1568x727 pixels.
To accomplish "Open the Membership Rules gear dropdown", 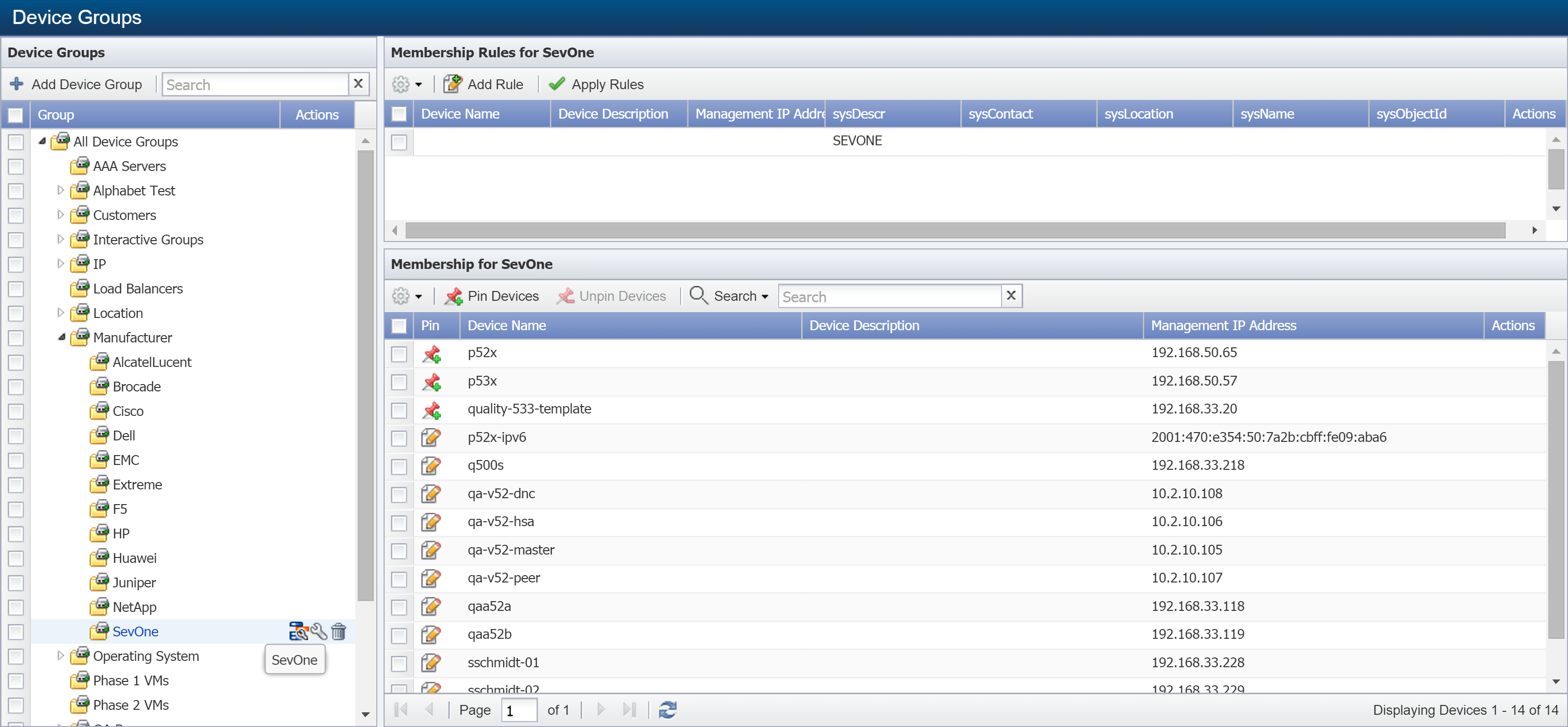I will tap(407, 84).
